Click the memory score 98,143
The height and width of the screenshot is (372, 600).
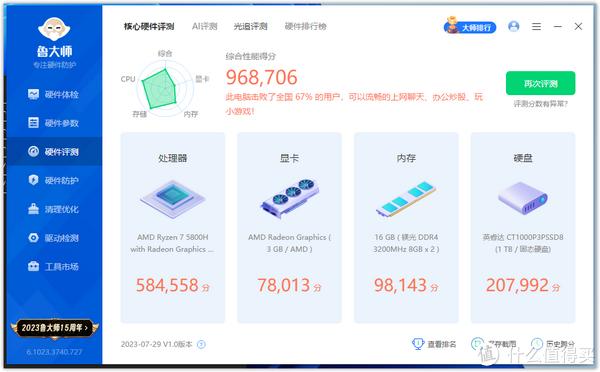coord(400,285)
